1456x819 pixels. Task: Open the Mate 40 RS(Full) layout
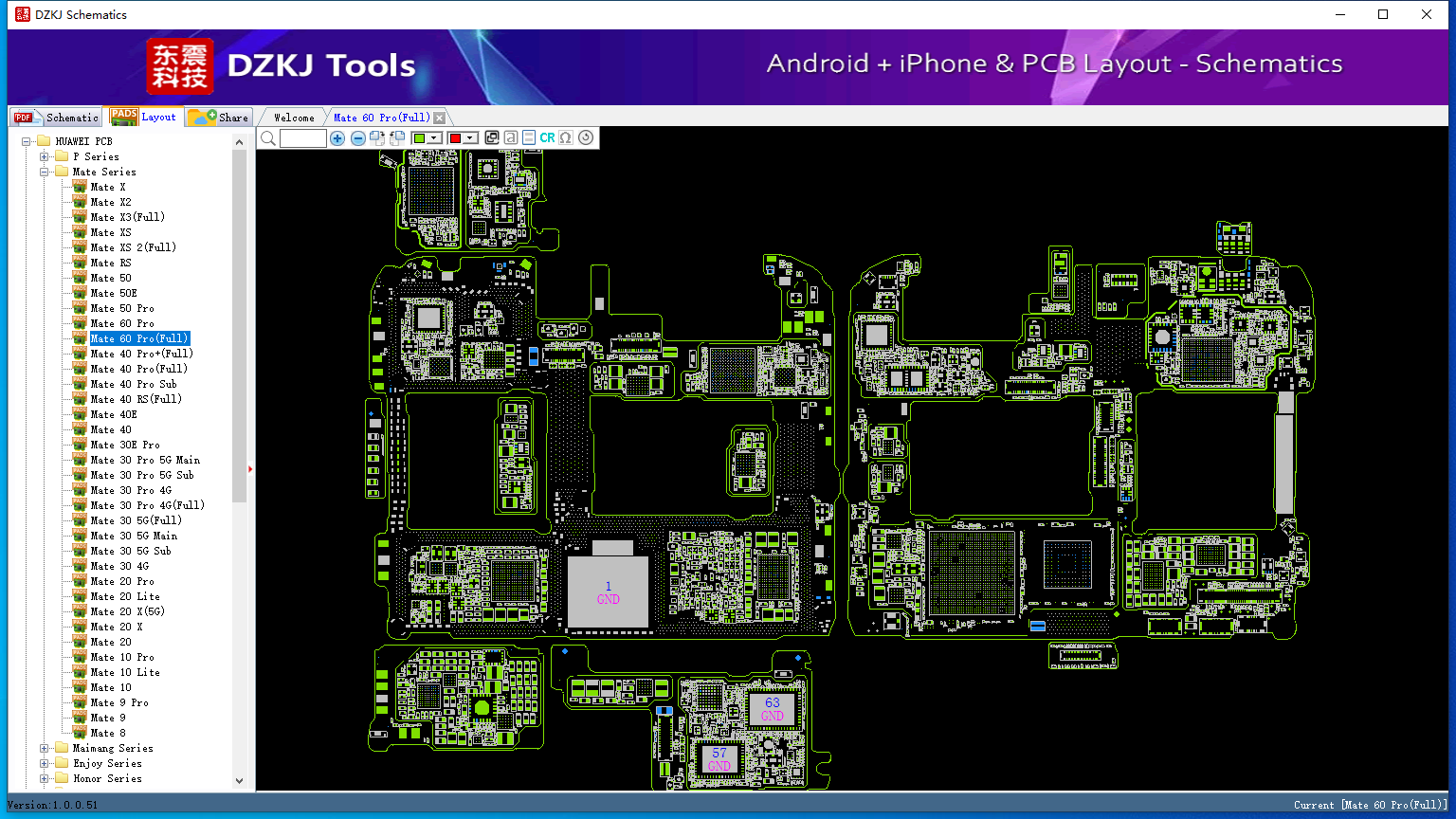pyautogui.click(x=136, y=399)
